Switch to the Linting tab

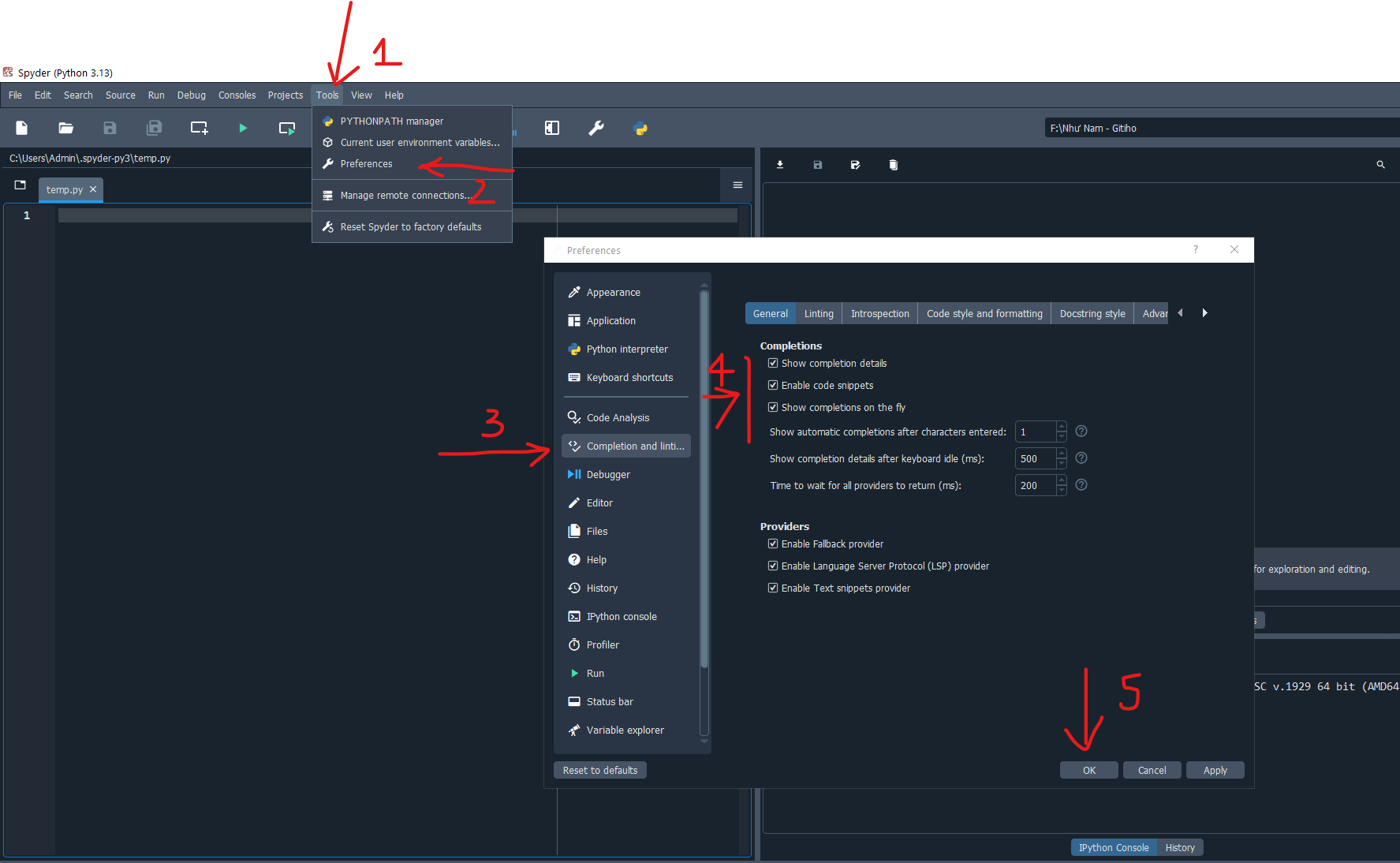(x=819, y=313)
